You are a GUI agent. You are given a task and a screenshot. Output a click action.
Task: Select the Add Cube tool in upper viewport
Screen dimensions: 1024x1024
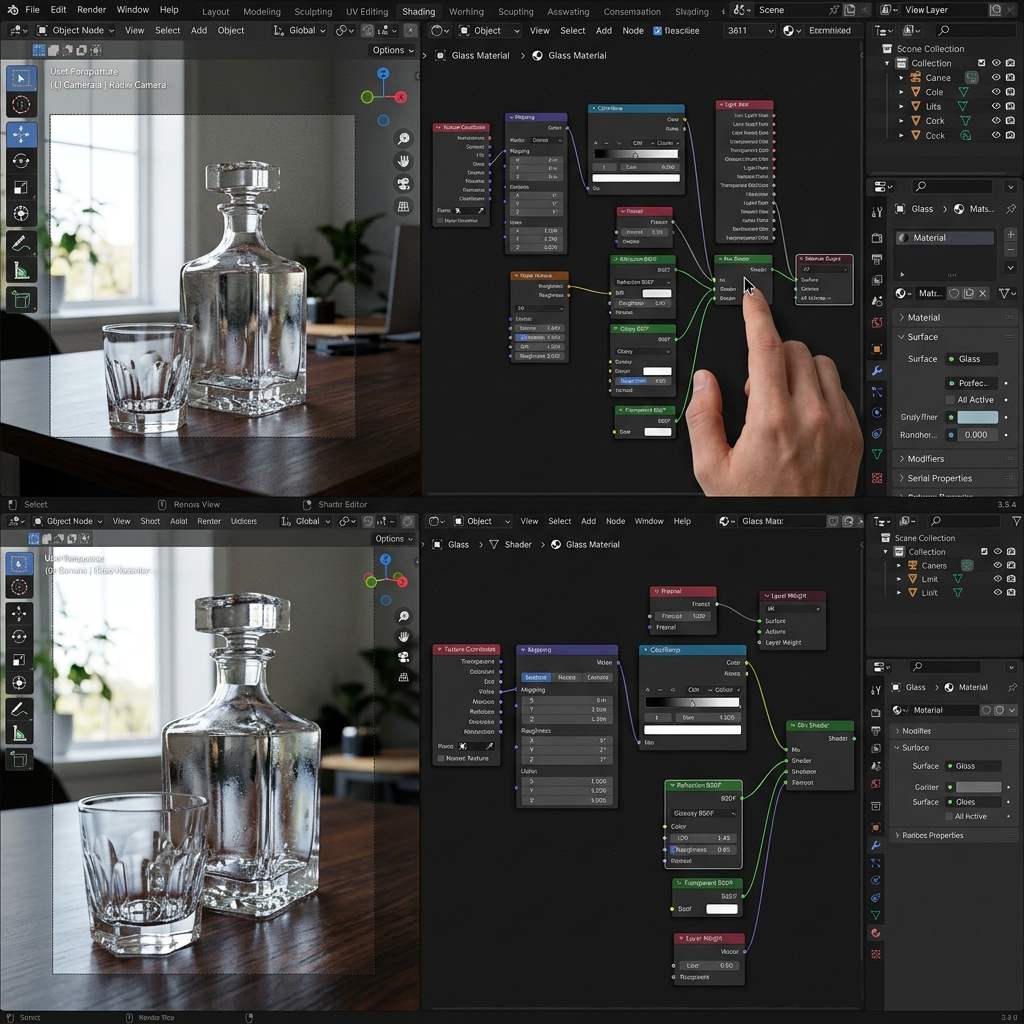tap(21, 300)
